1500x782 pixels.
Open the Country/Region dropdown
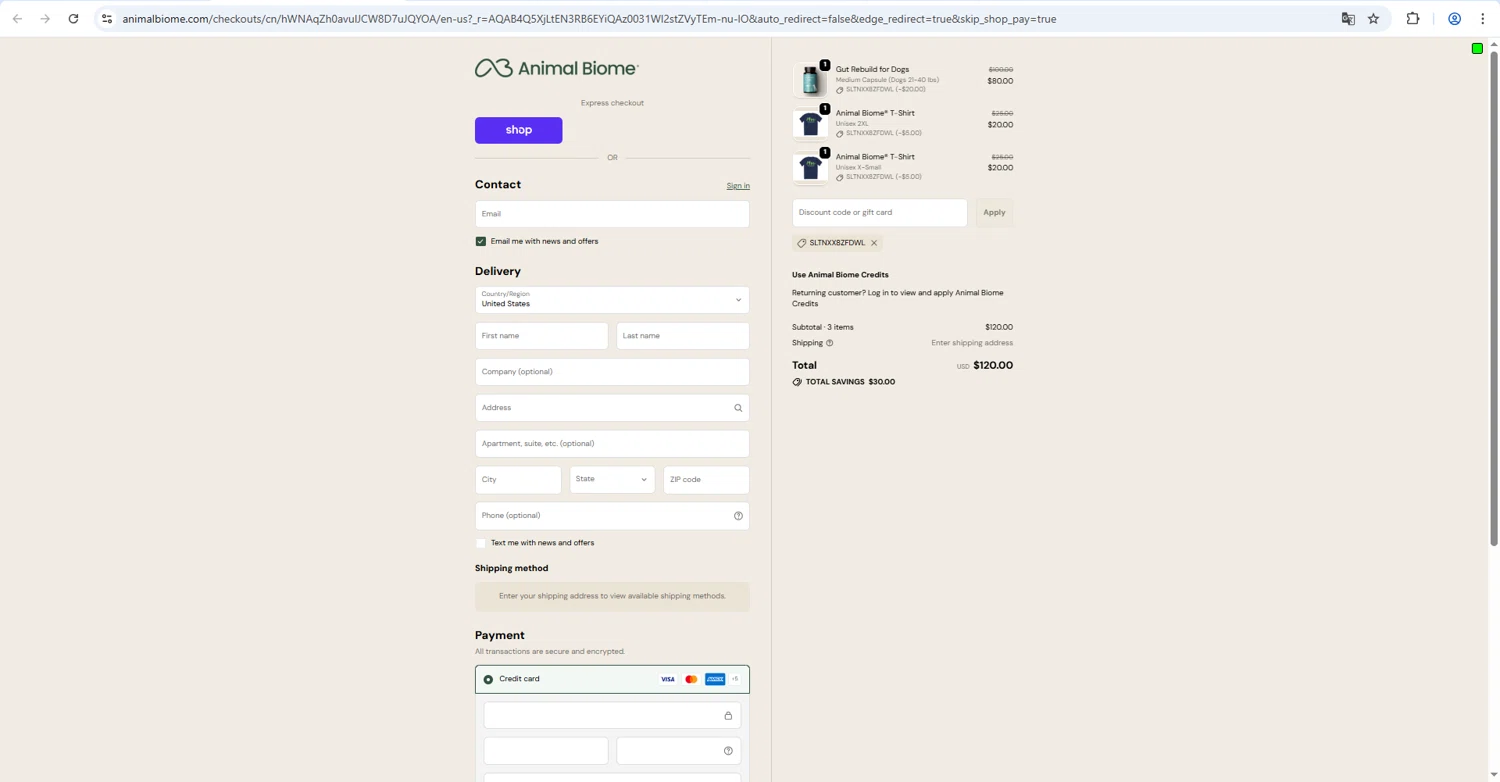pos(612,300)
